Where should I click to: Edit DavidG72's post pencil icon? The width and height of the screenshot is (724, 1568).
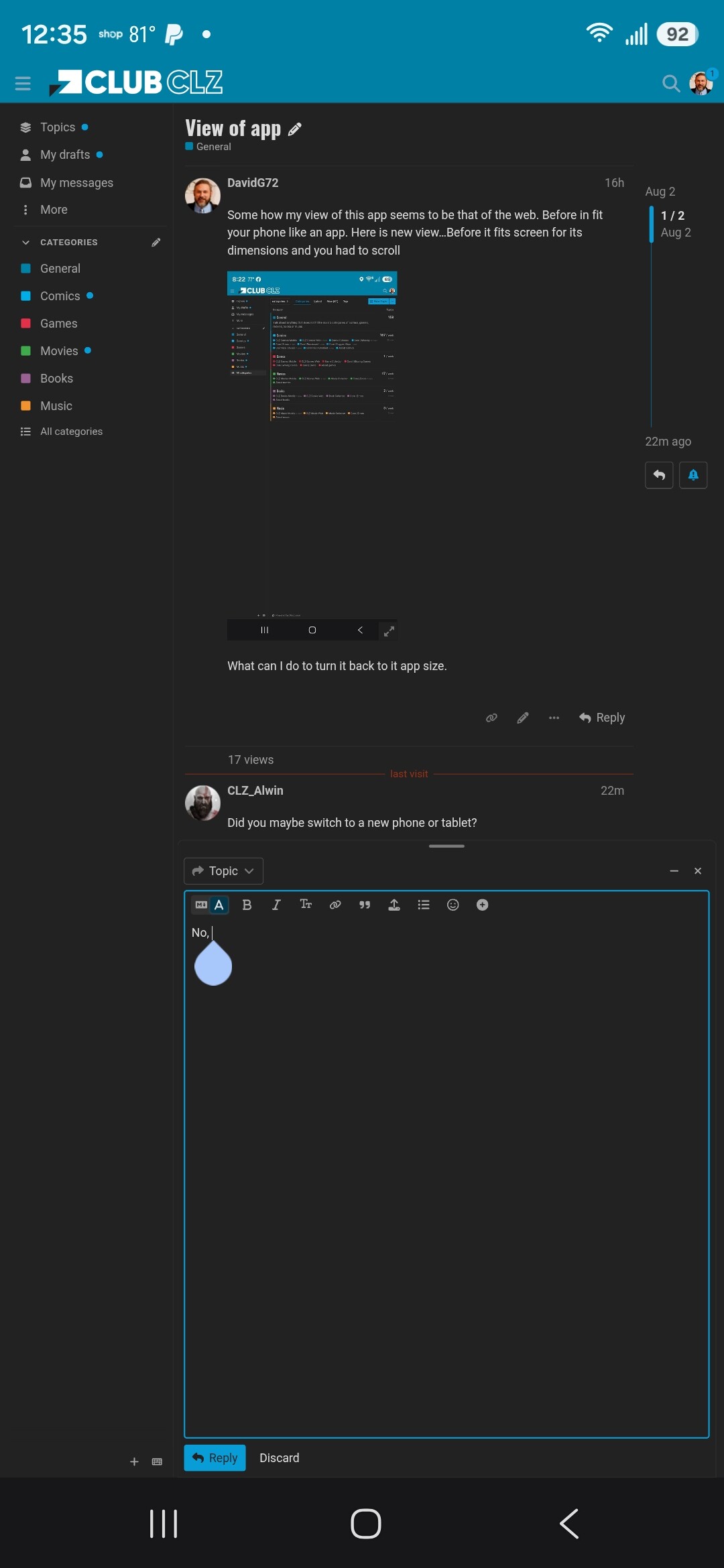click(x=523, y=718)
